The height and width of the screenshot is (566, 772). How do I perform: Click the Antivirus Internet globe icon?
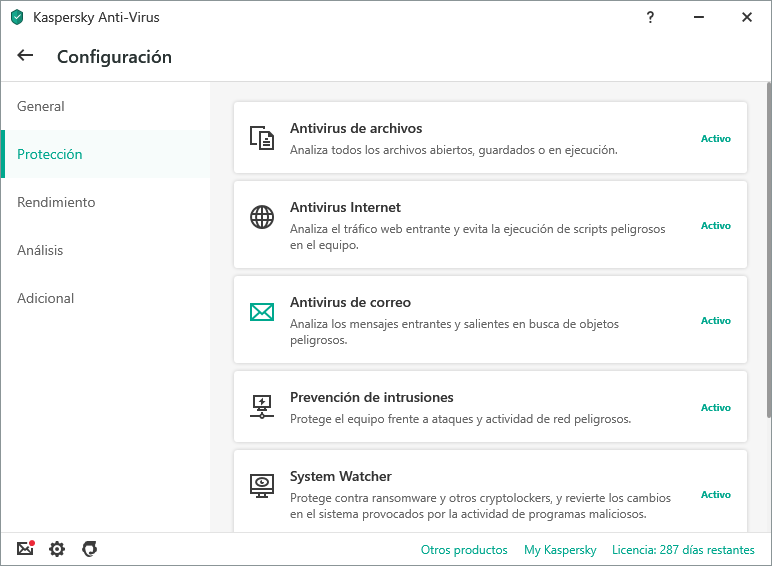(261, 217)
